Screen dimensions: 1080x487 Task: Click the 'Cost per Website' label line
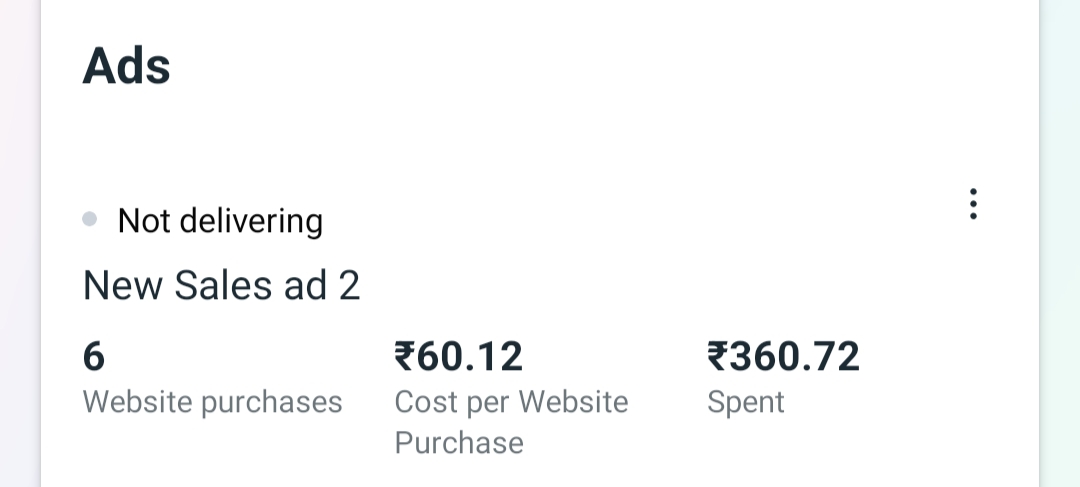click(x=511, y=402)
